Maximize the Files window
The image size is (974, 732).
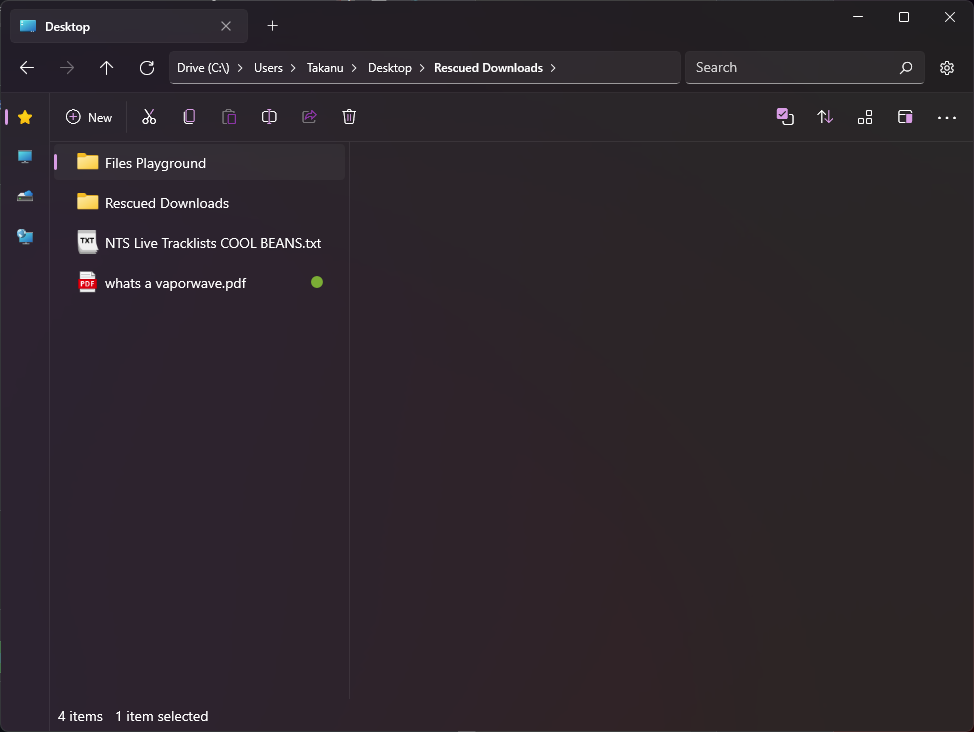[x=904, y=17]
